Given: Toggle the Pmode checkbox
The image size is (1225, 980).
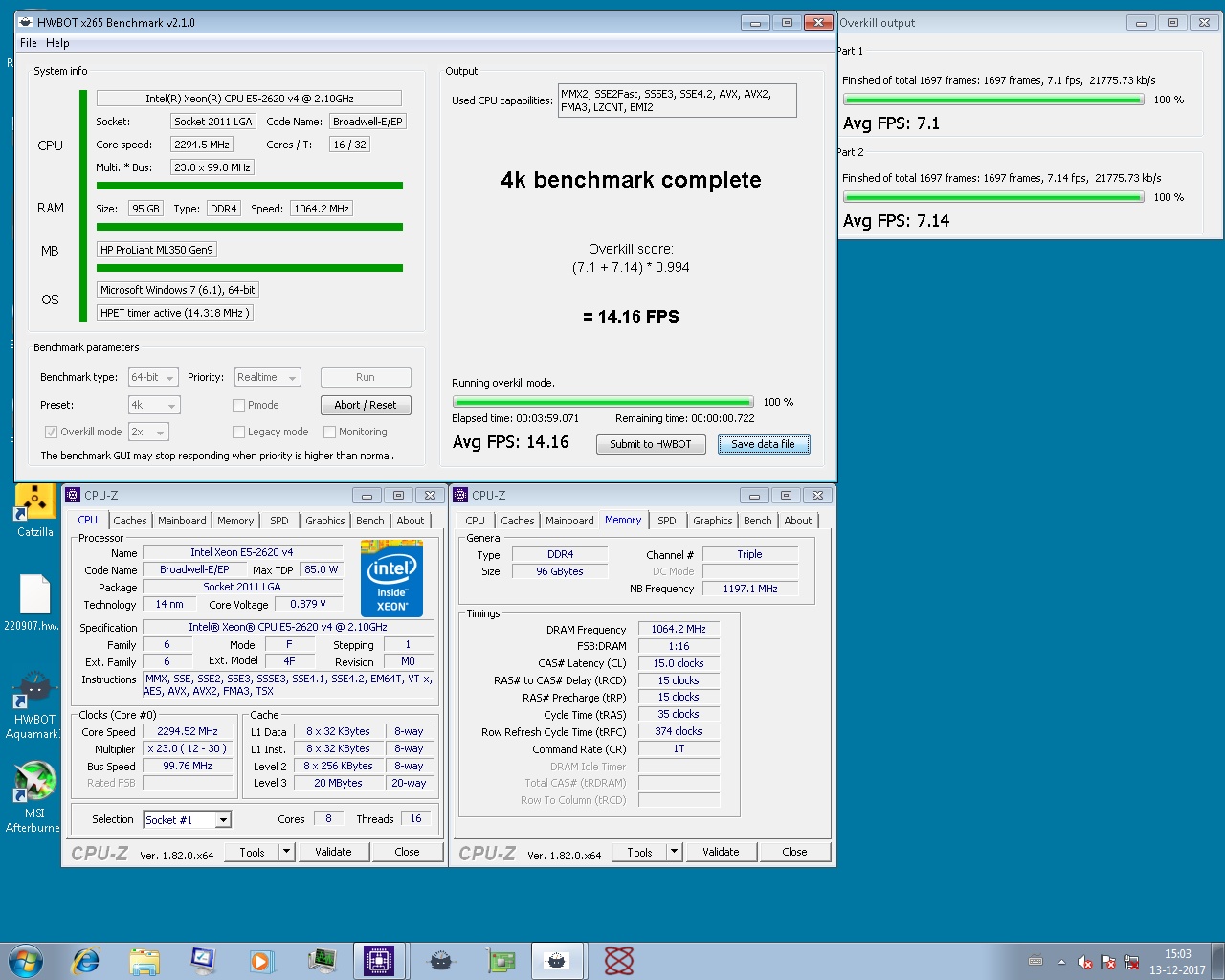Looking at the screenshot, I should 239,405.
